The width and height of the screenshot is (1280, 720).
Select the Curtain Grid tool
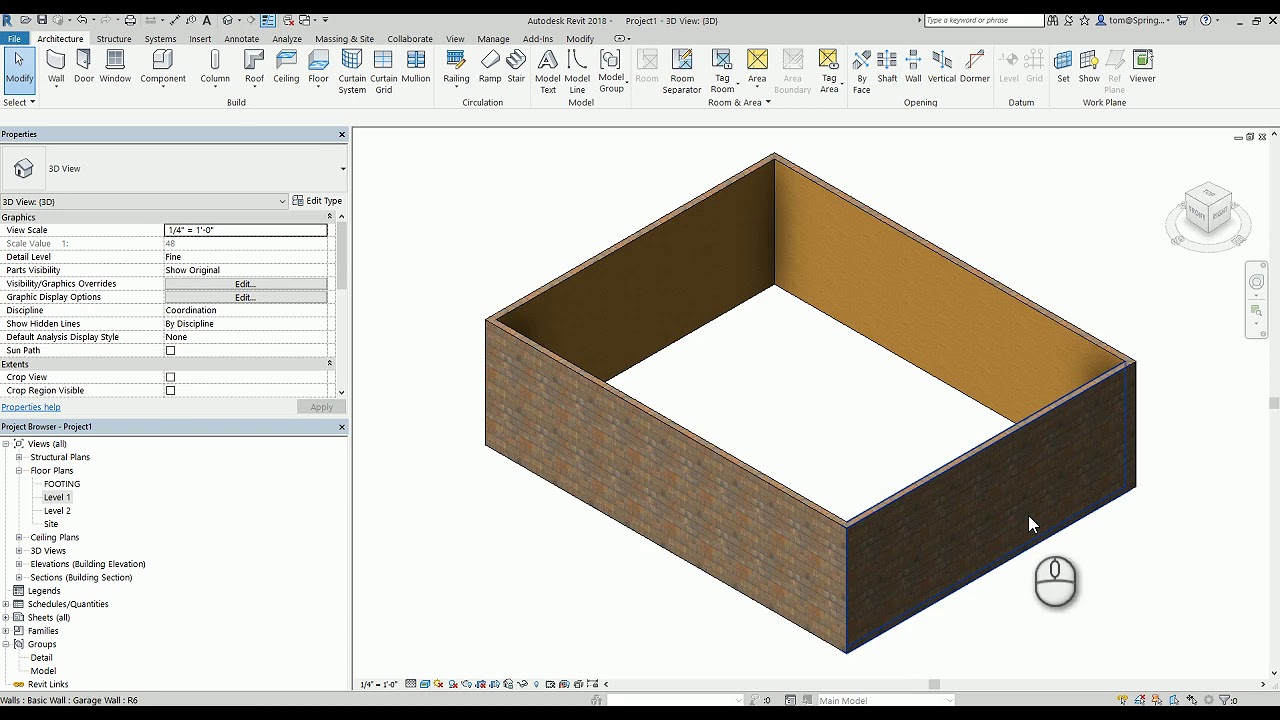[384, 72]
